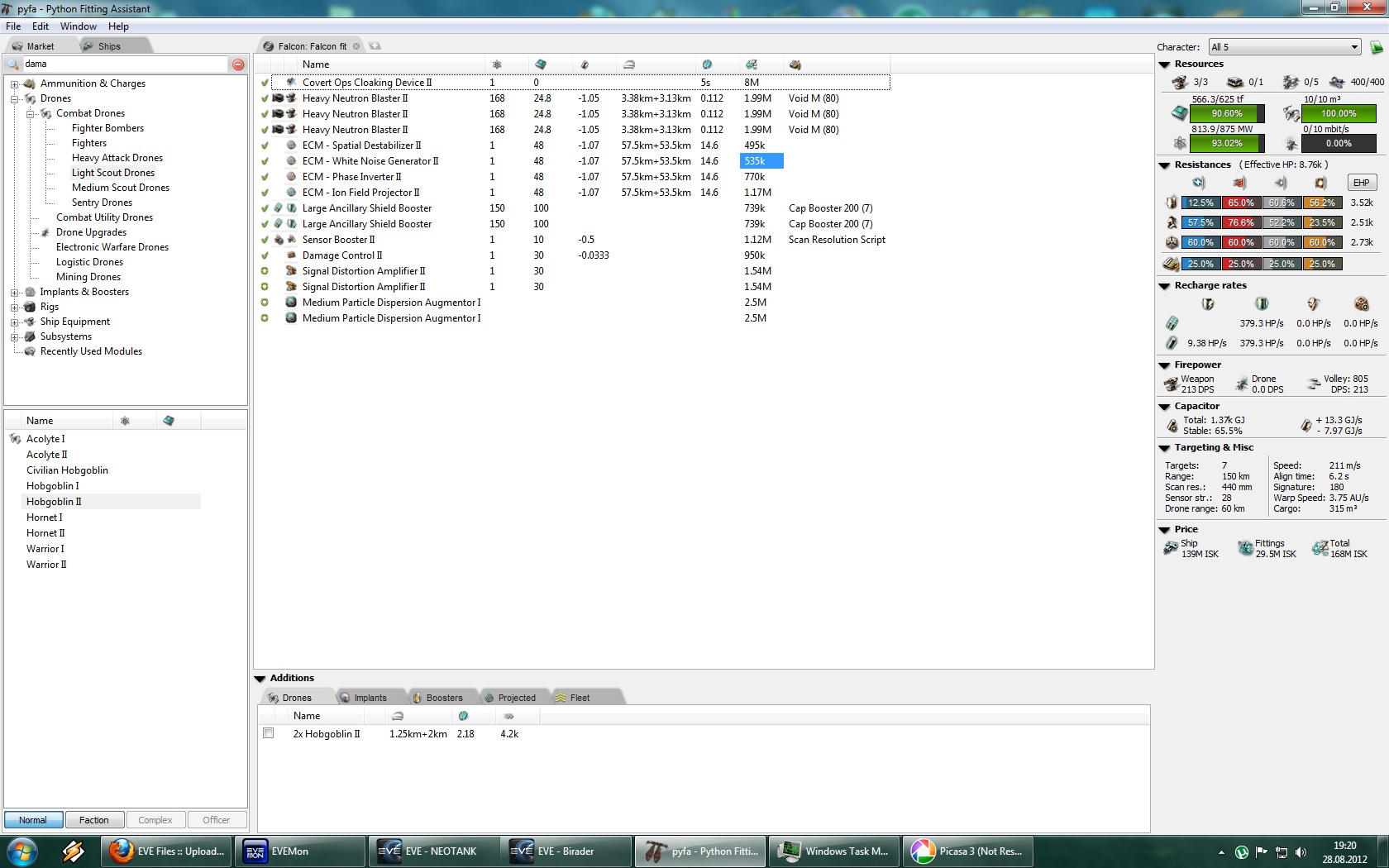Screen dimensions: 1389x868
Task: Open the Window menu
Action: 79,26
